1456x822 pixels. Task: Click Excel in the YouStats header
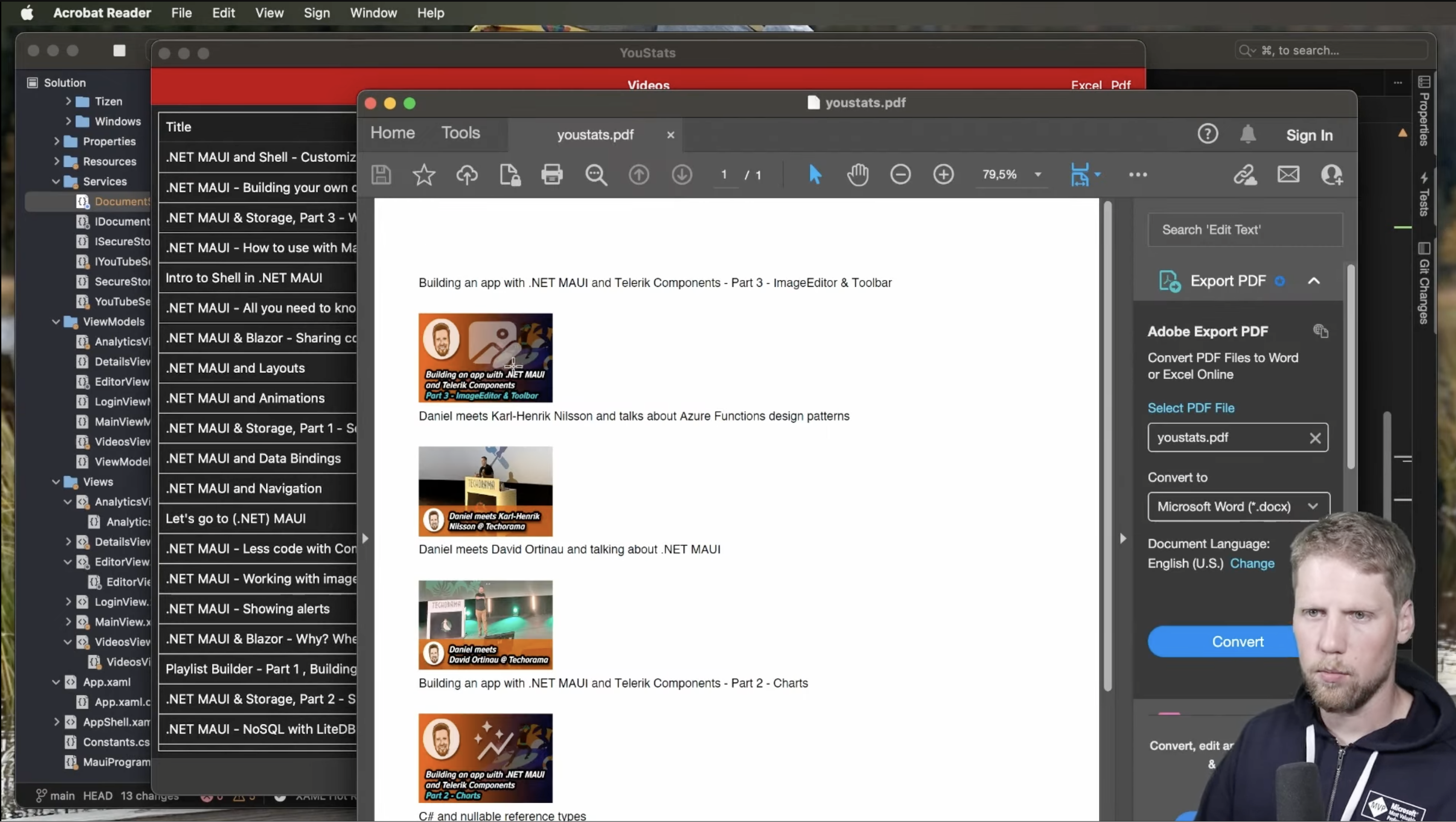[x=1086, y=85]
